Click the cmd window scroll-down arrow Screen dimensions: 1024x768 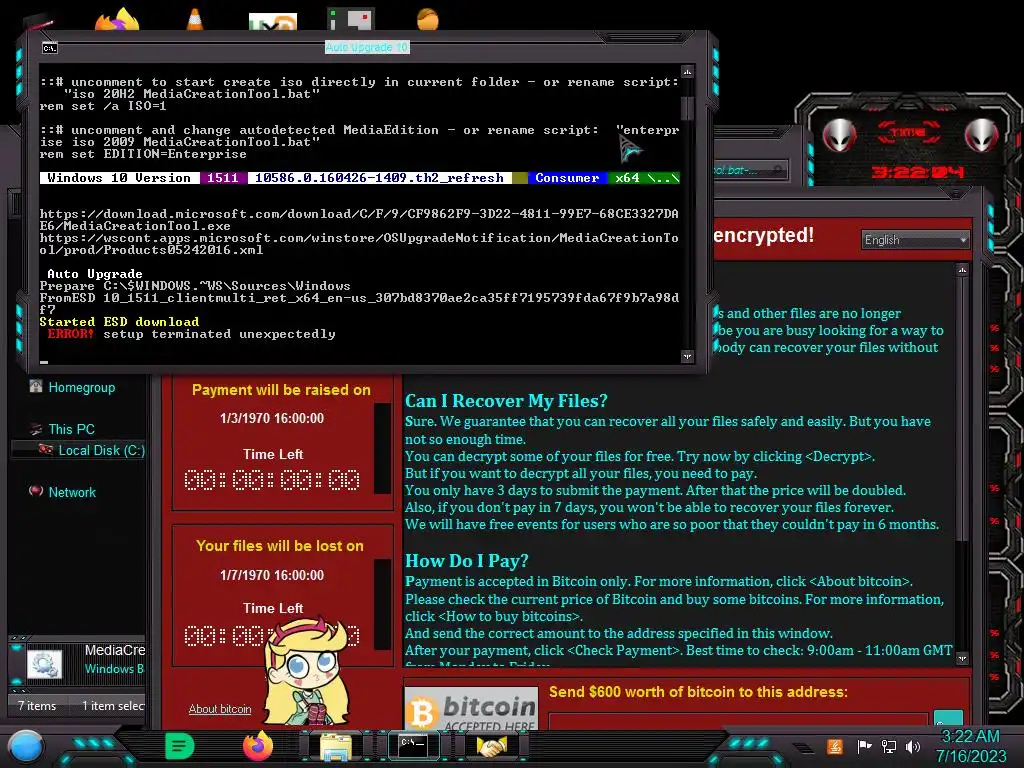(x=687, y=356)
